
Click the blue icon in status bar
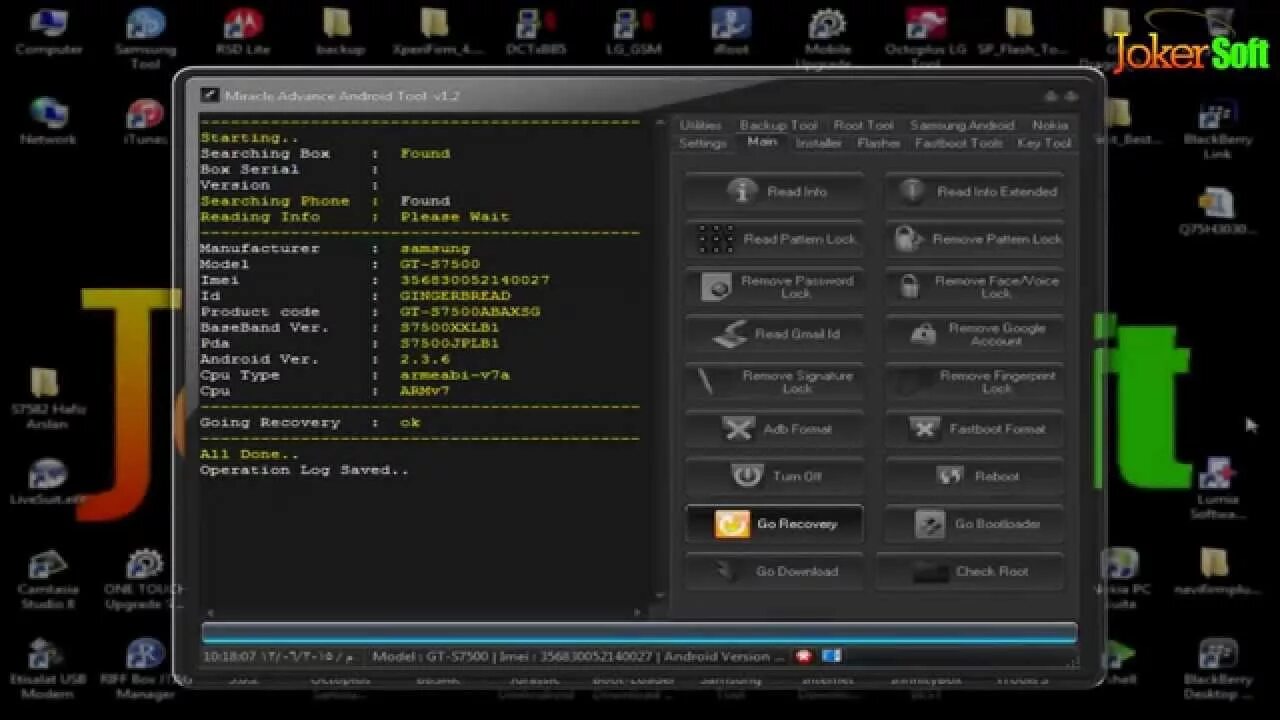point(832,656)
